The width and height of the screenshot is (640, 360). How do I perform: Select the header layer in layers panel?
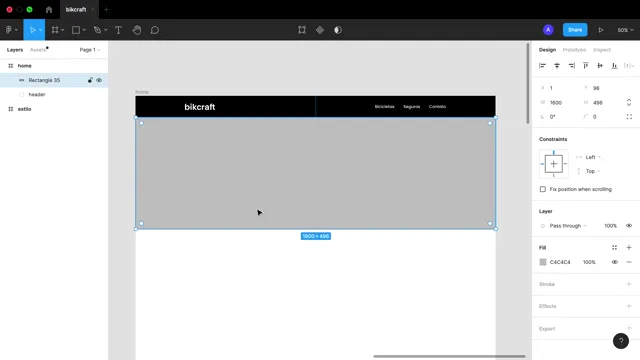(37, 95)
